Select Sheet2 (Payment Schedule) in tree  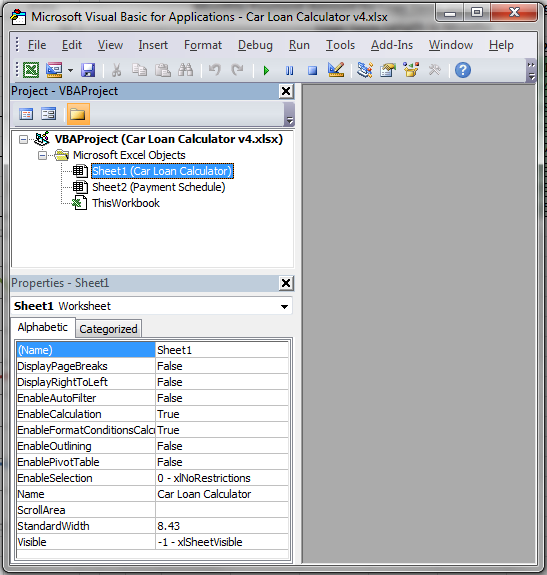pos(159,187)
